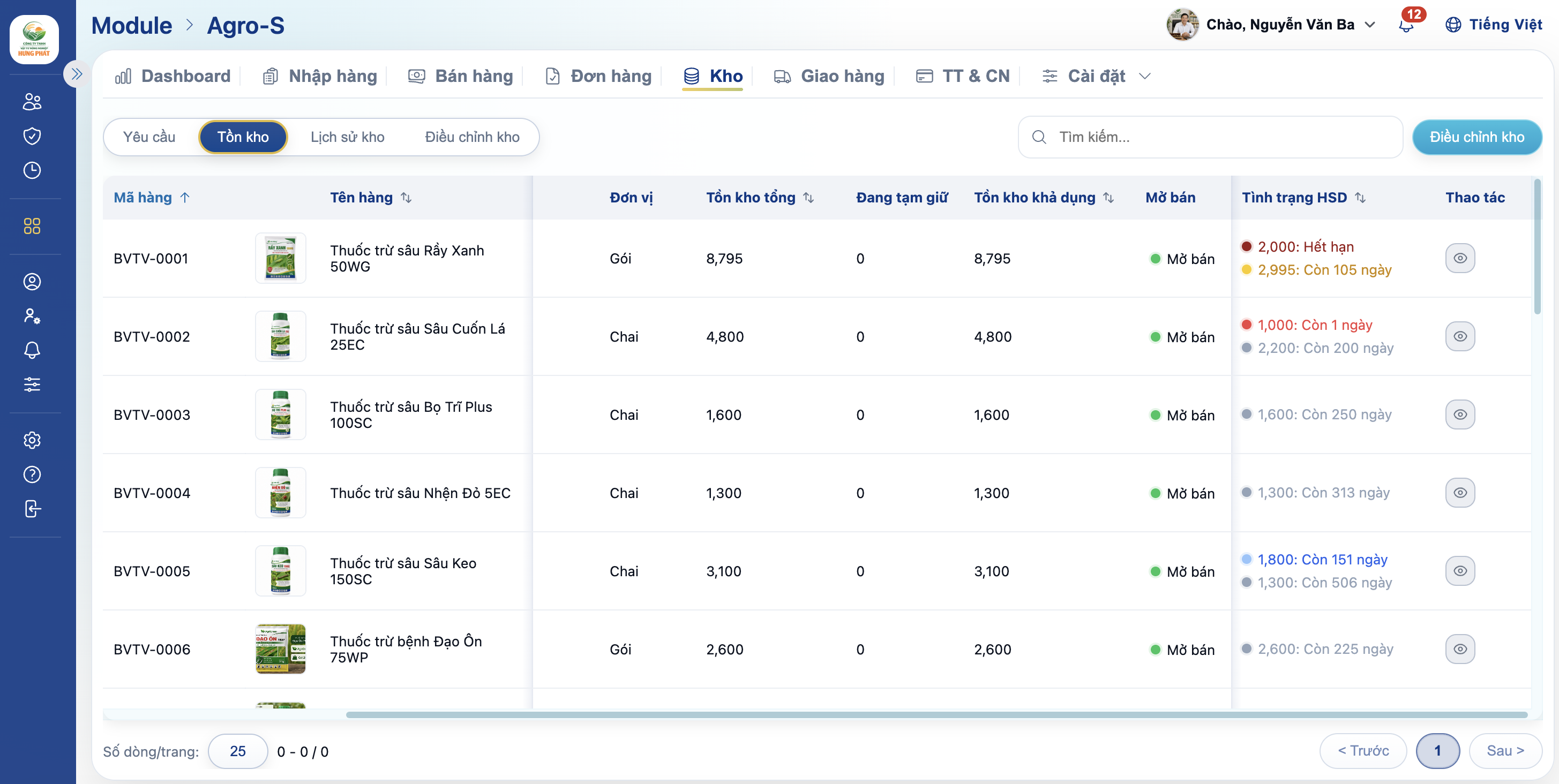The width and height of the screenshot is (1559, 784).
Task: Select the Lịch sử kho sub-tab
Action: coord(347,137)
